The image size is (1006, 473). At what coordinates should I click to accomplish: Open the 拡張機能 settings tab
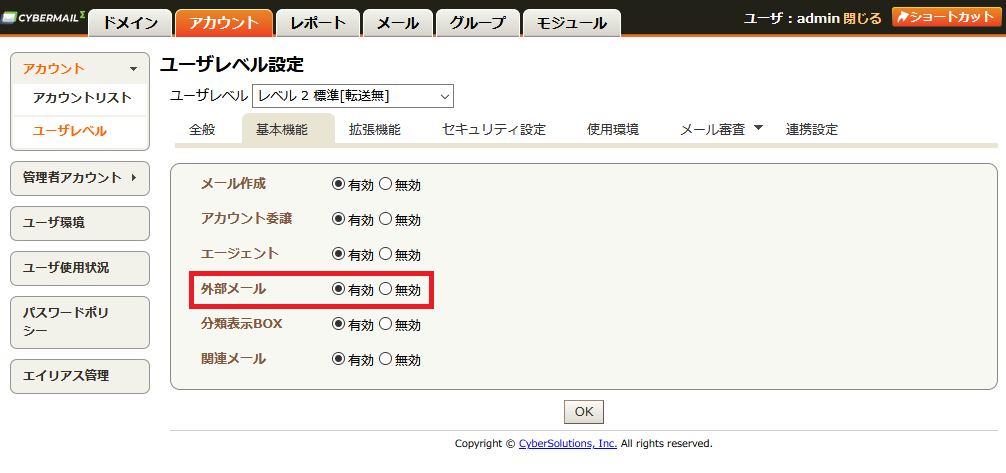tap(375, 130)
